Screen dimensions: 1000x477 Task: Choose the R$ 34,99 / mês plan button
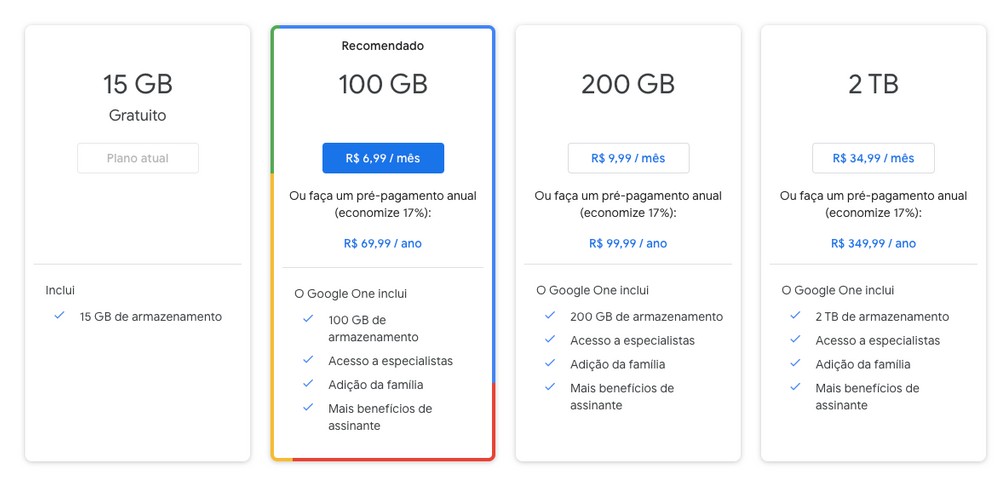pos(873,158)
